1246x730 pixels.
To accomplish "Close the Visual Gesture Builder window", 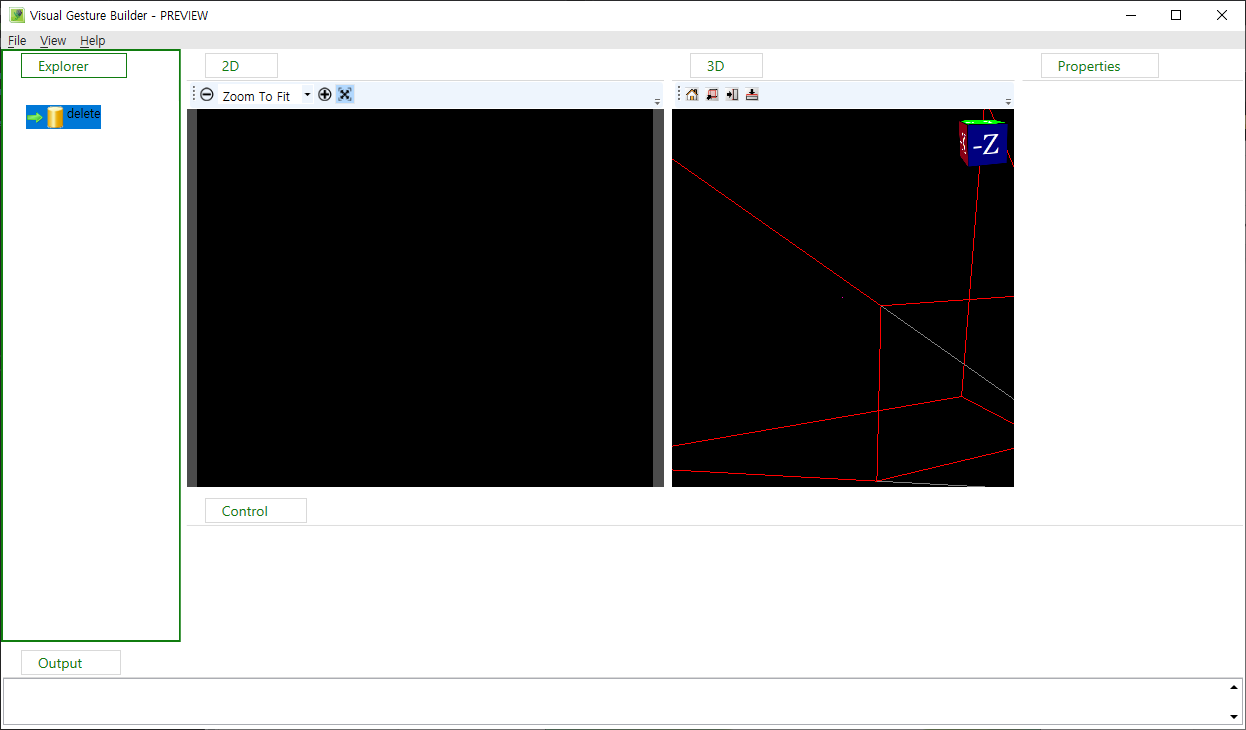I will (1222, 15).
